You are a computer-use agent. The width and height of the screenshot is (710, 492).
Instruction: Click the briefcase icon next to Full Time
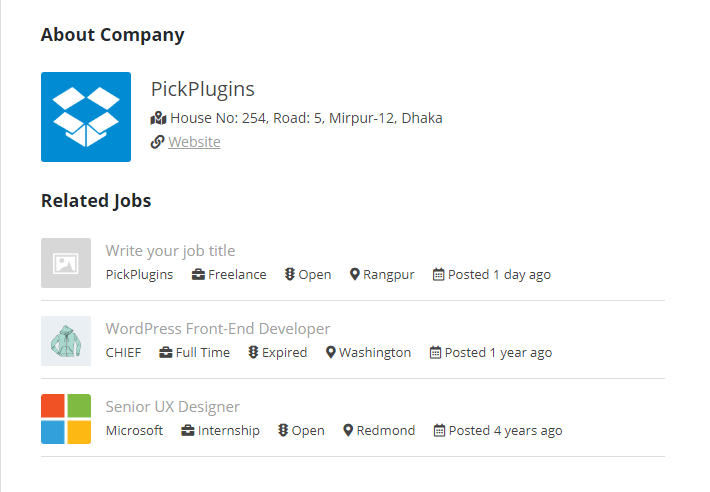166,352
